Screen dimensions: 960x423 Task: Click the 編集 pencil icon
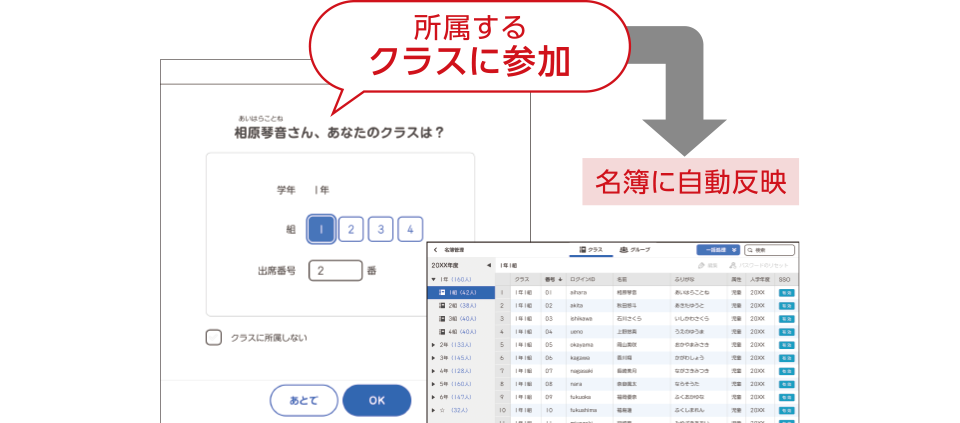click(699, 265)
